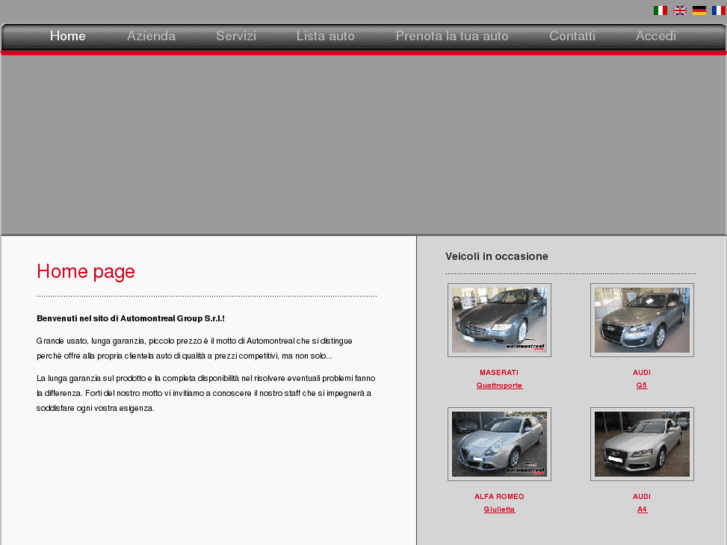Image resolution: width=727 pixels, height=545 pixels.
Task: Open the Quattroporte link
Action: [x=499, y=385]
